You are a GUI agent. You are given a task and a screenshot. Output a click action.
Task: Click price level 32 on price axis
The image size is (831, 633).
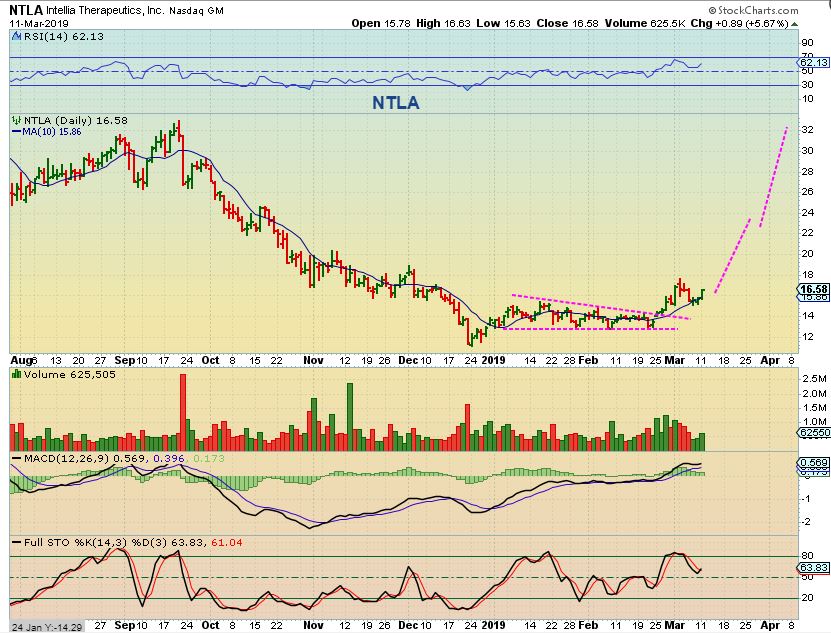click(808, 130)
